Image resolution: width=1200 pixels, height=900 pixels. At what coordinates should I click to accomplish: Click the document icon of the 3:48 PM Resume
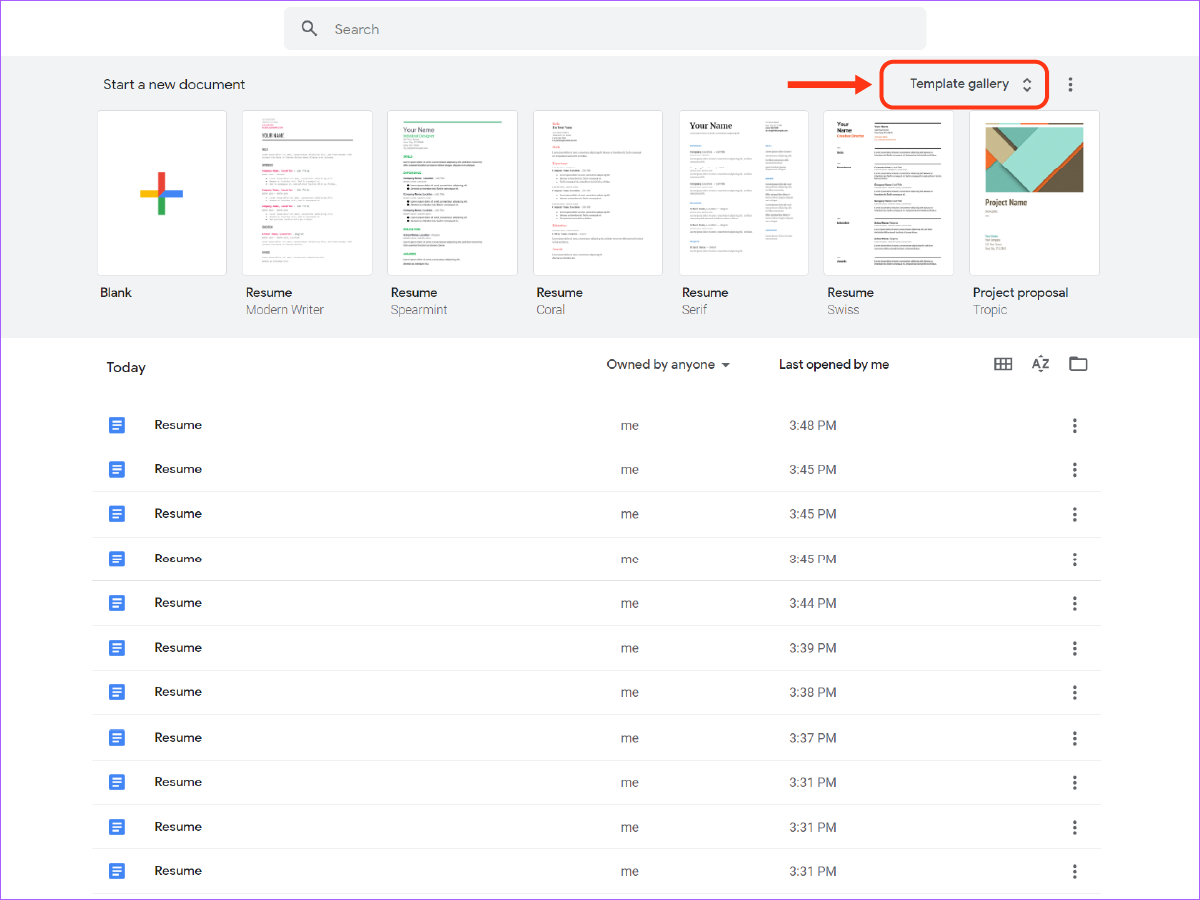(117, 425)
